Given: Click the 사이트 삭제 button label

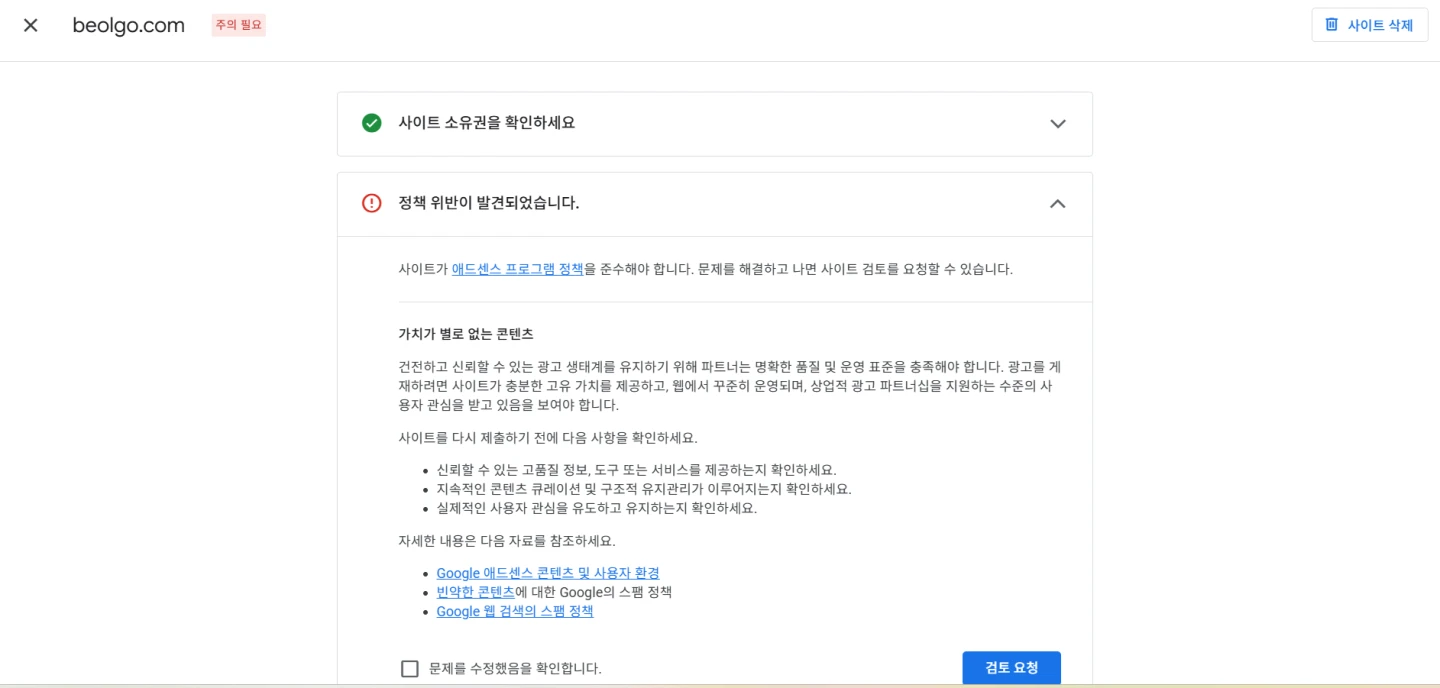Looking at the screenshot, I should (1380, 25).
